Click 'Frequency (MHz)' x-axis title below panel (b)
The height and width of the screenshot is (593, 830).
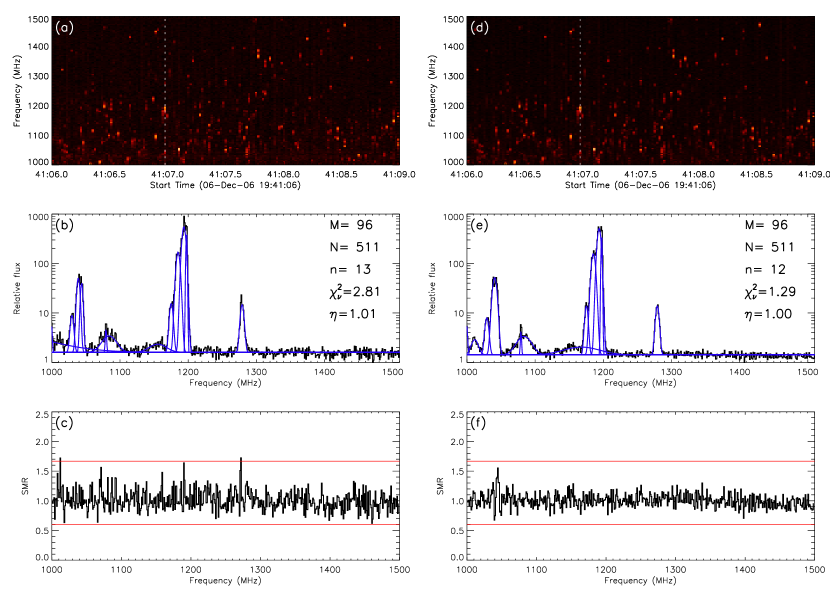tap(225, 382)
